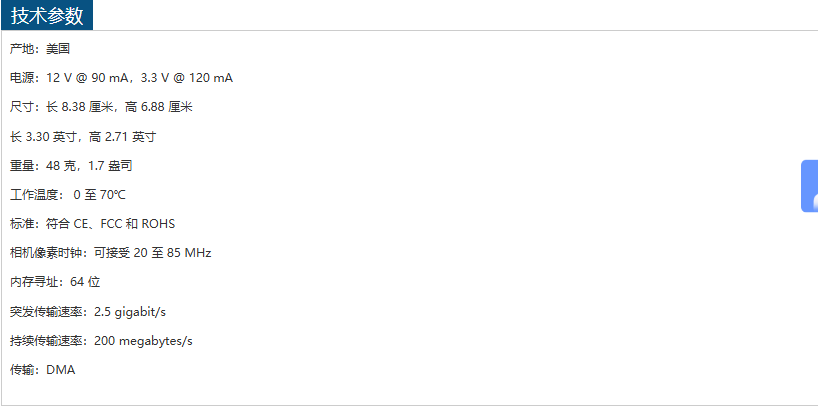Click the 高 6.88 厘米 height value

pos(159,108)
